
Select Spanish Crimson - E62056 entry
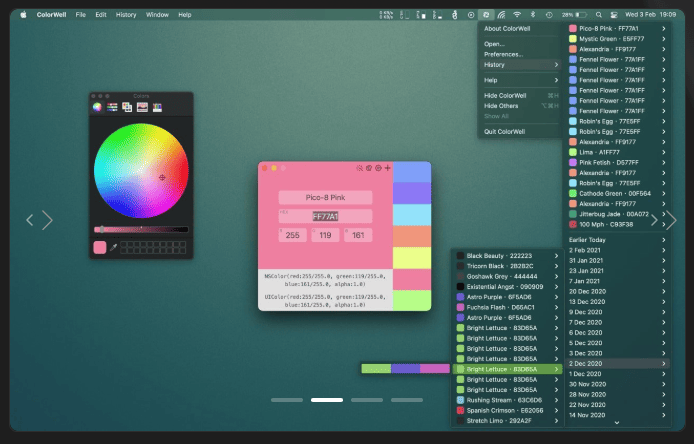tap(507, 410)
